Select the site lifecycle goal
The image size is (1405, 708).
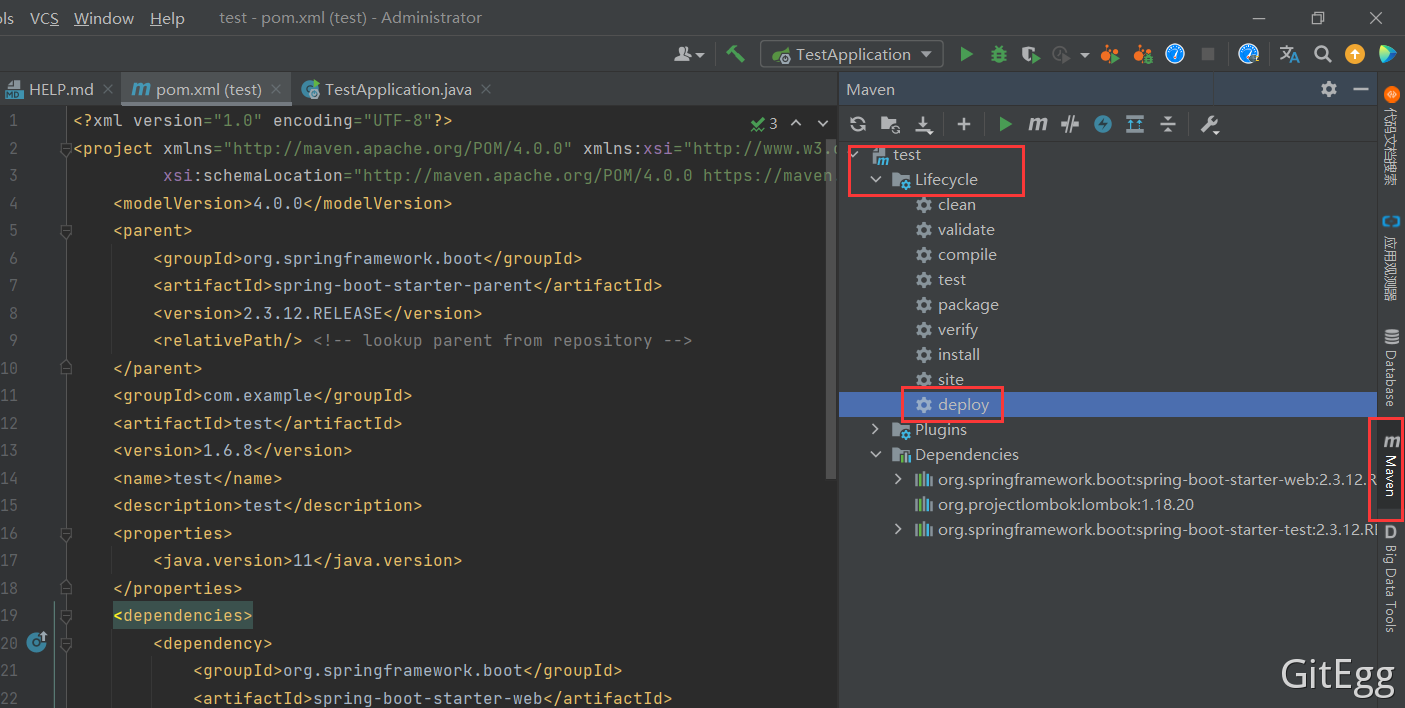940,379
